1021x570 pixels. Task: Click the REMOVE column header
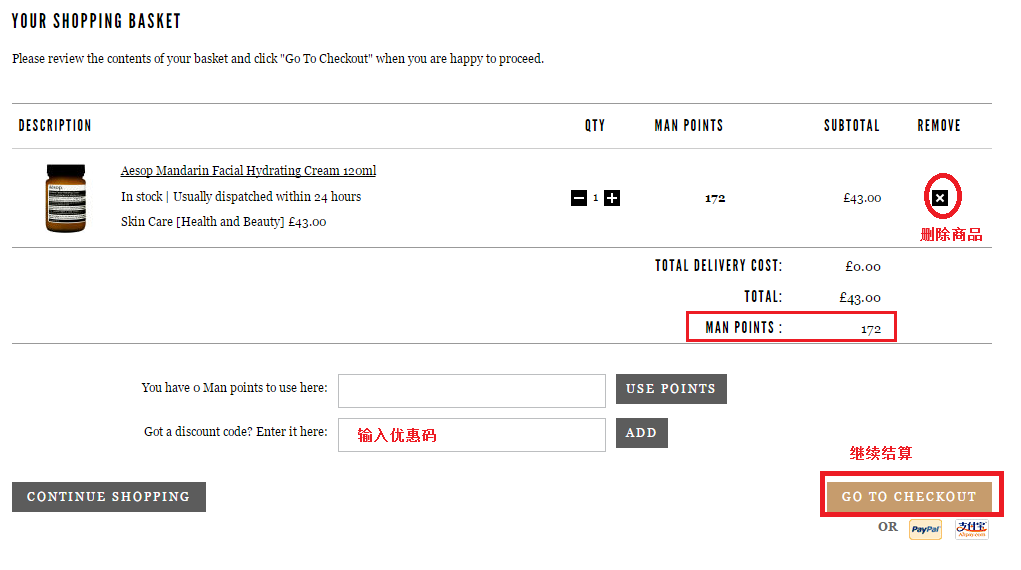(939, 126)
